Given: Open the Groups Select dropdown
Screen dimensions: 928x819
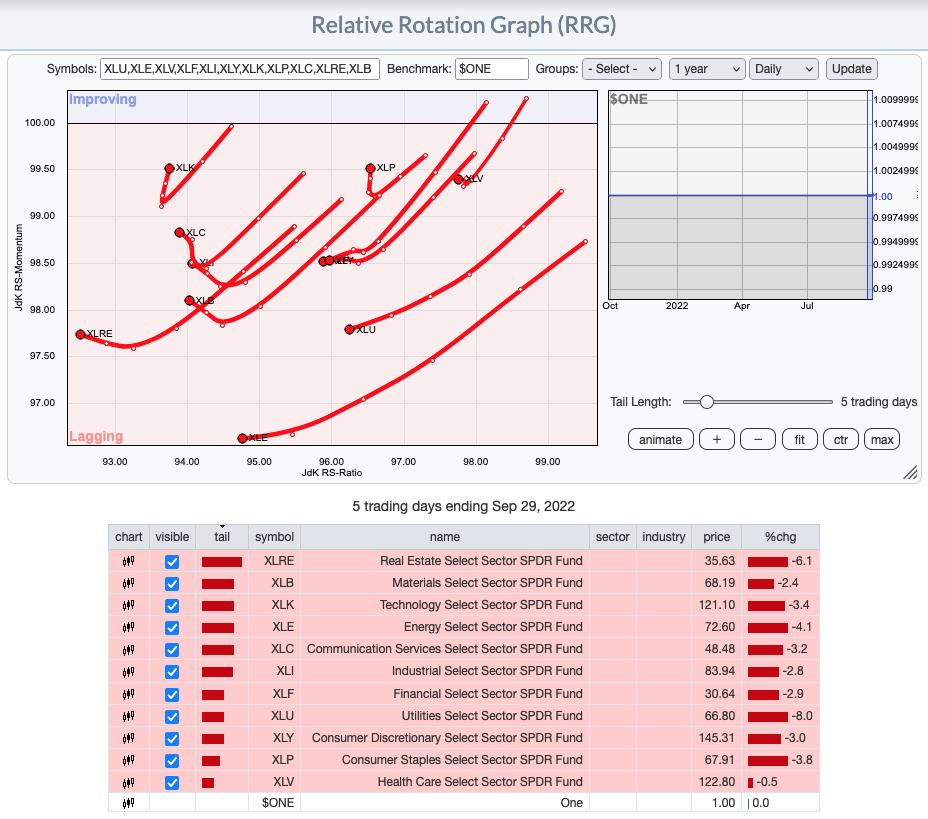Looking at the screenshot, I should [621, 69].
